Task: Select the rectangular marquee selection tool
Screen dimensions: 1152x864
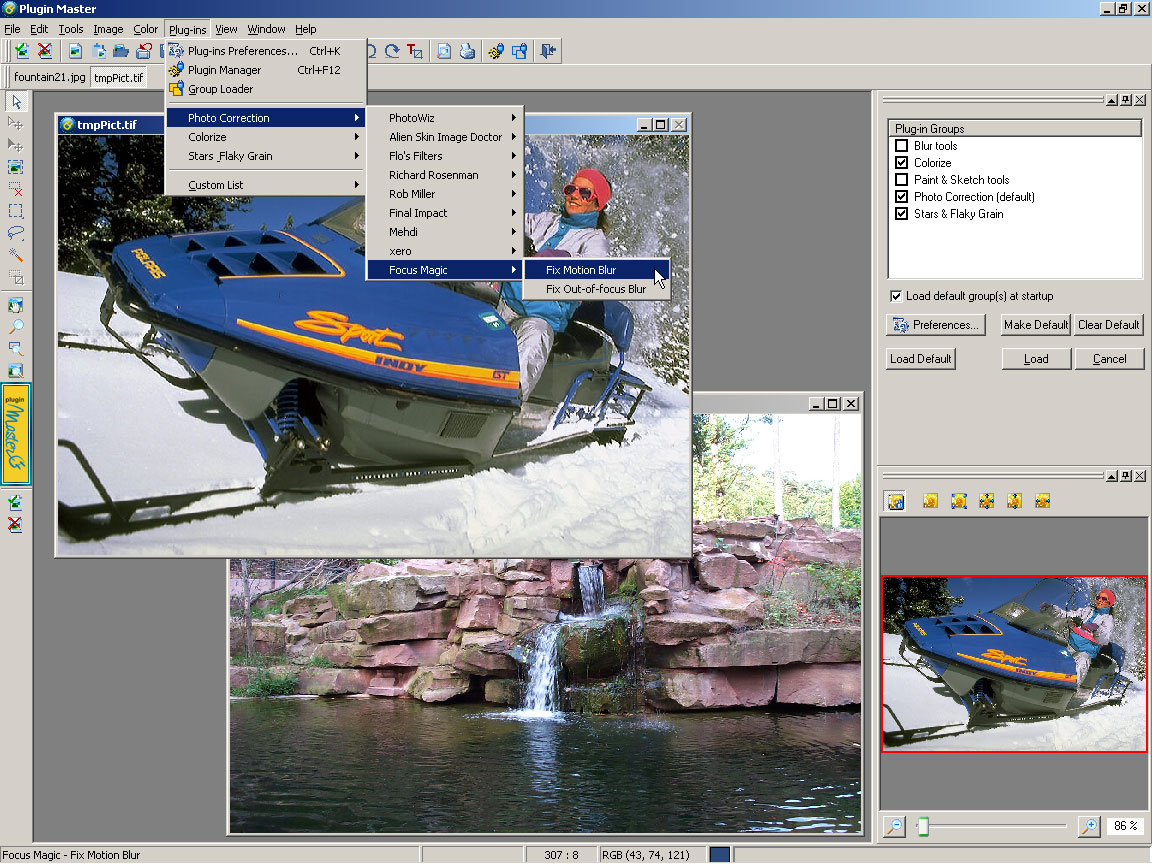Action: click(x=16, y=211)
